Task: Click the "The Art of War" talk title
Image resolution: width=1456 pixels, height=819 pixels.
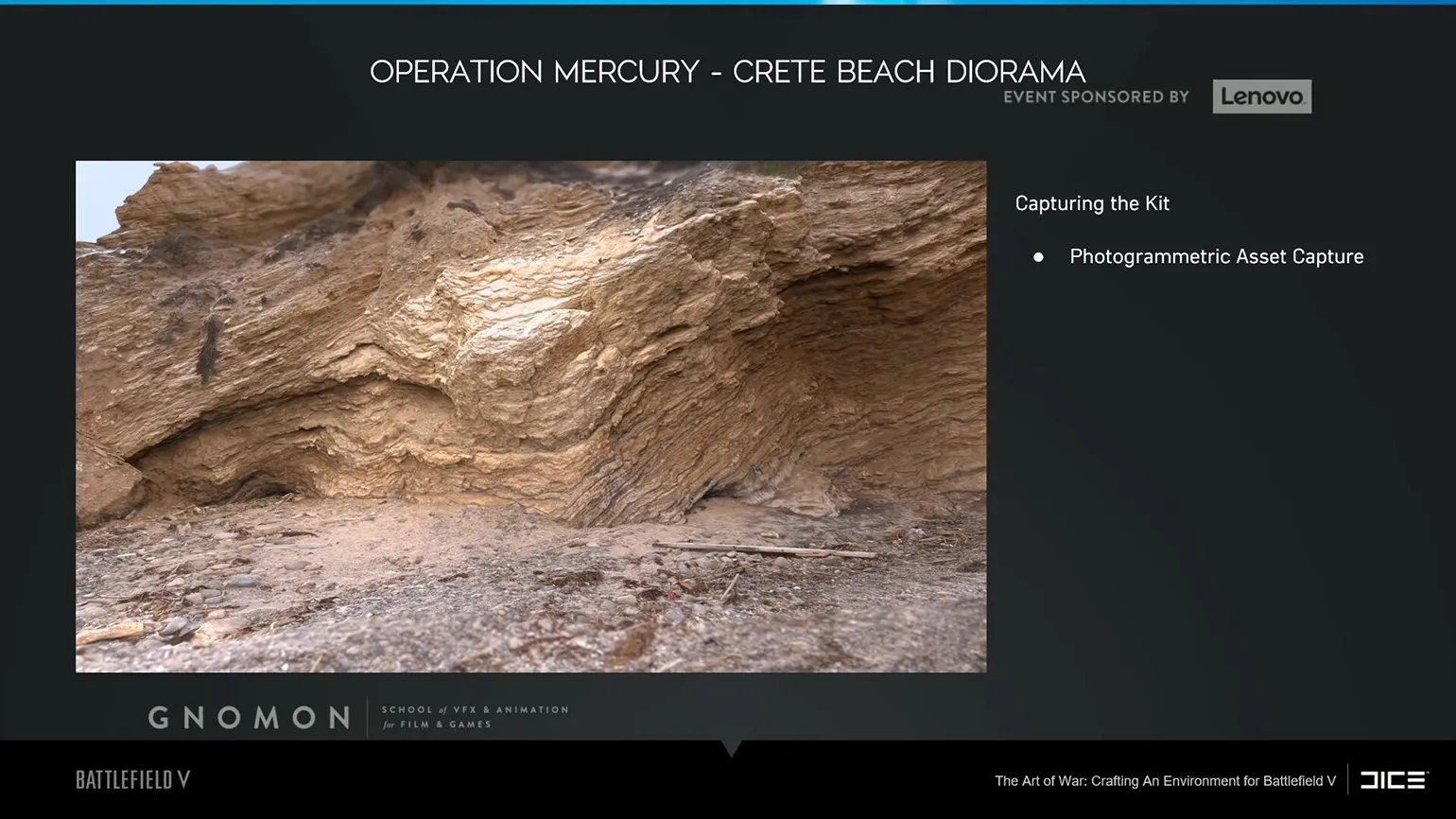Action: 1165,781
